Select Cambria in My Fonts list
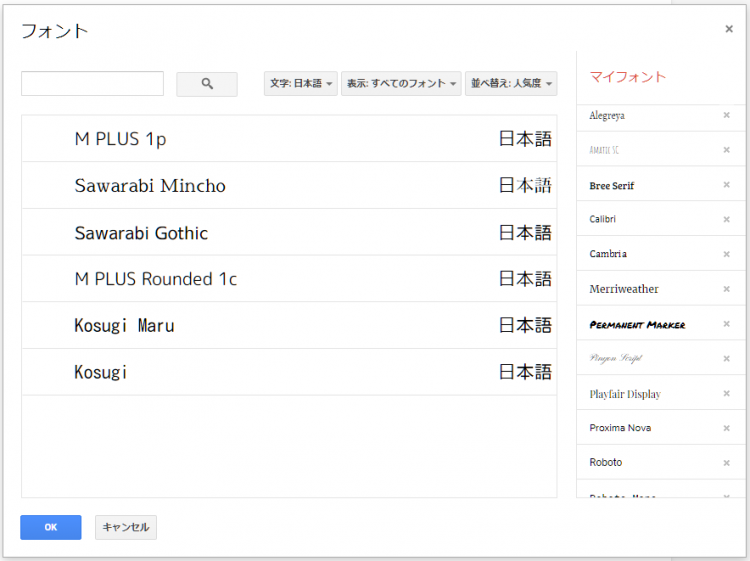 (608, 254)
